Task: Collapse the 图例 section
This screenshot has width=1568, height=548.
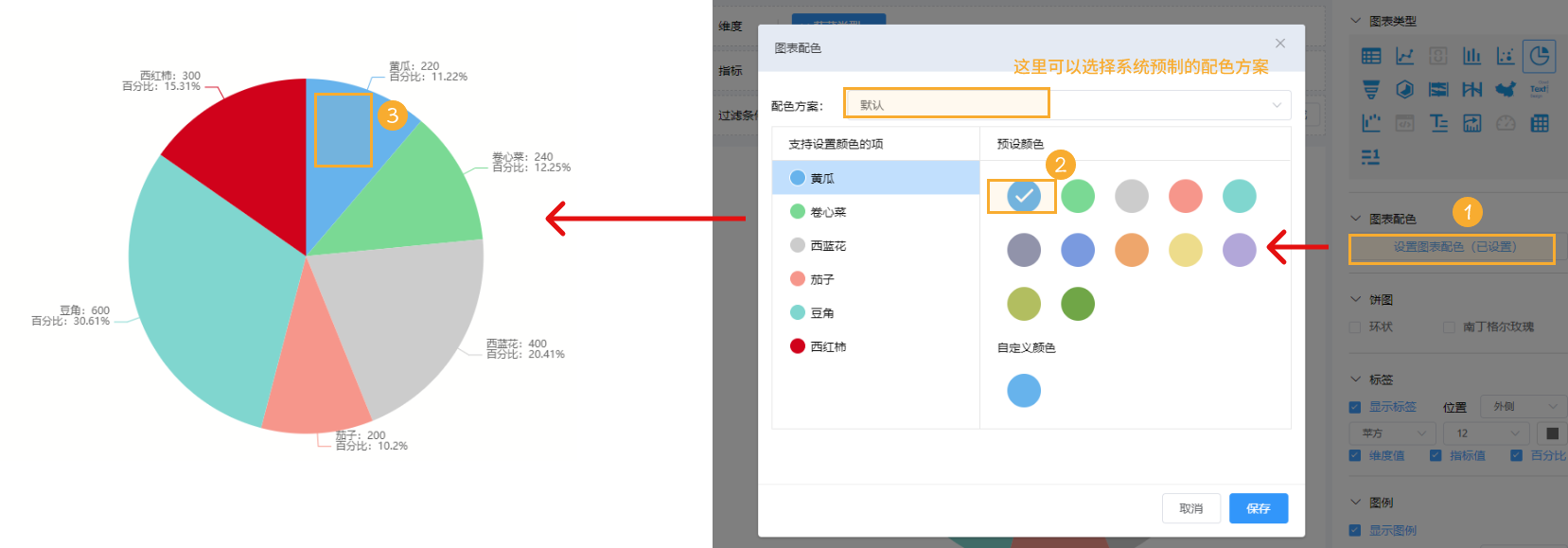Action: pyautogui.click(x=1355, y=502)
